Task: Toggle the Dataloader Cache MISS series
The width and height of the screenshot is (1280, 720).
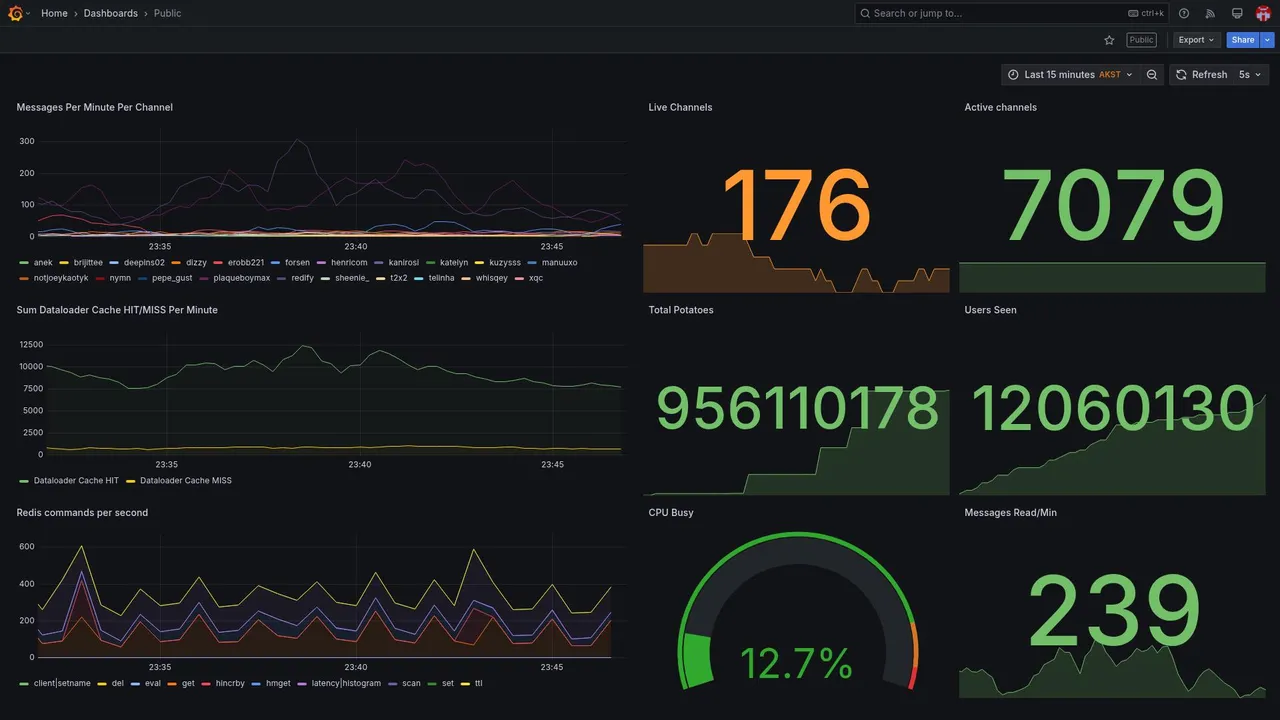Action: pos(186,481)
